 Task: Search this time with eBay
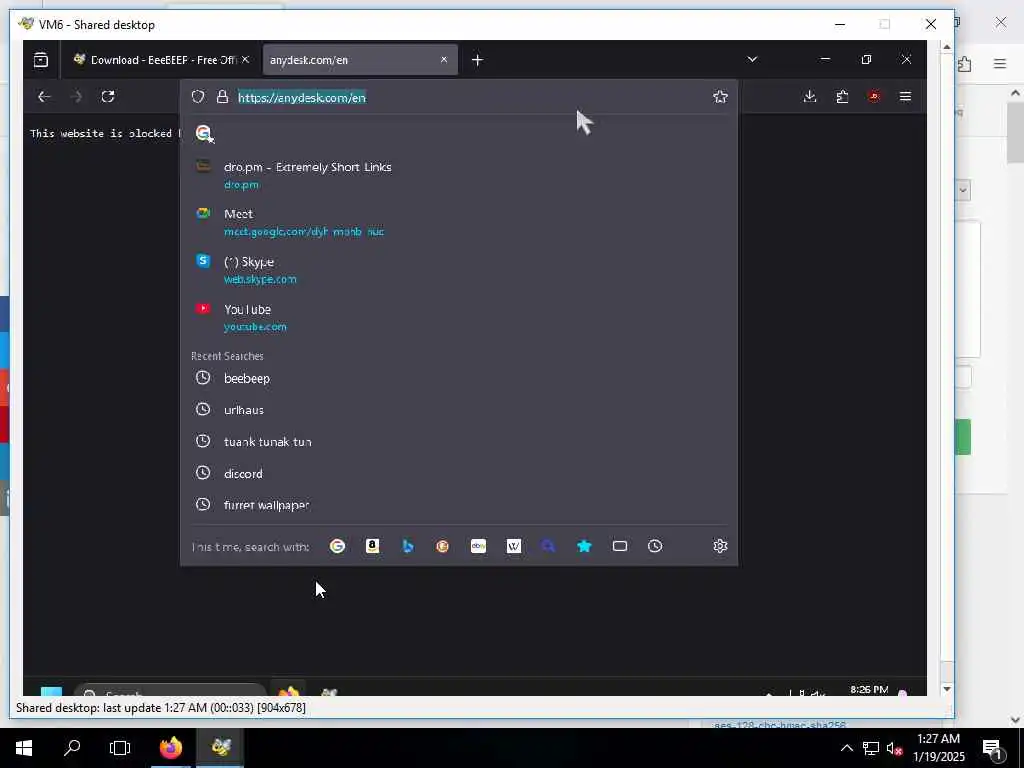(x=478, y=546)
